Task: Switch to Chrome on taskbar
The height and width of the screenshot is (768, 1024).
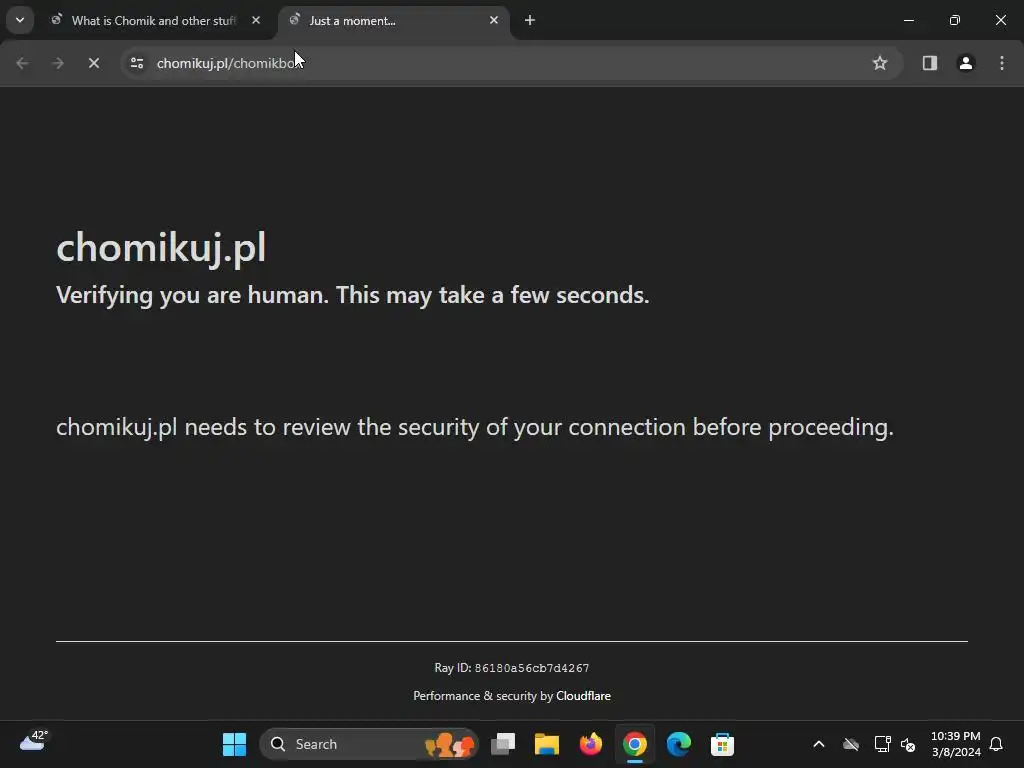Action: [x=635, y=744]
